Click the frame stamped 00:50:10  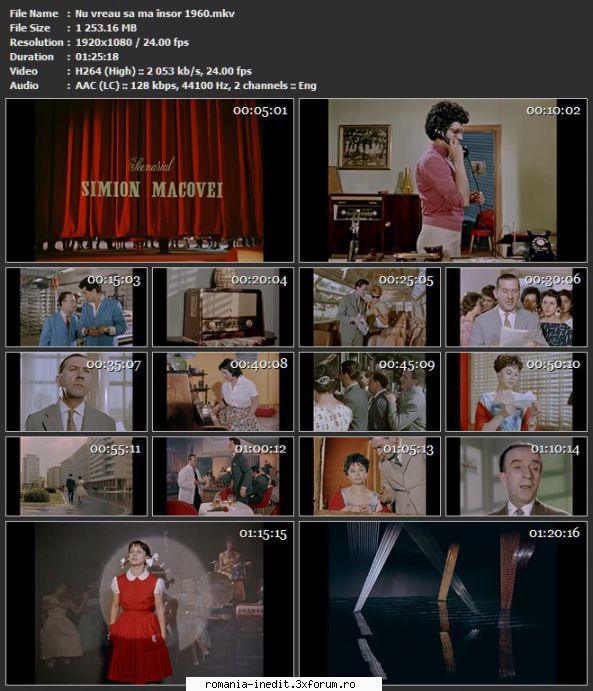click(x=516, y=391)
